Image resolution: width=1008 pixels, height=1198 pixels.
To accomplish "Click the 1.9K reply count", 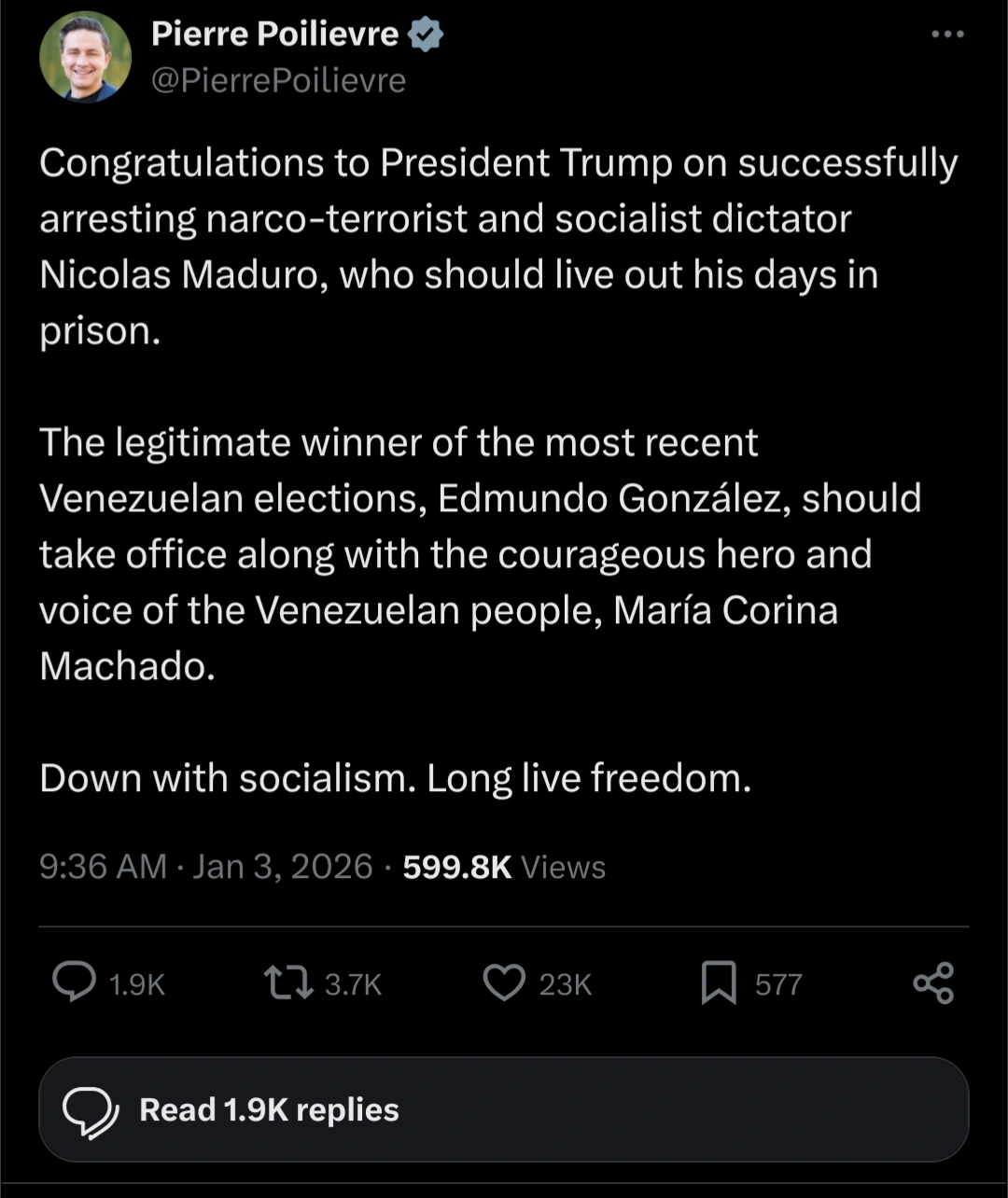I will point(137,985).
